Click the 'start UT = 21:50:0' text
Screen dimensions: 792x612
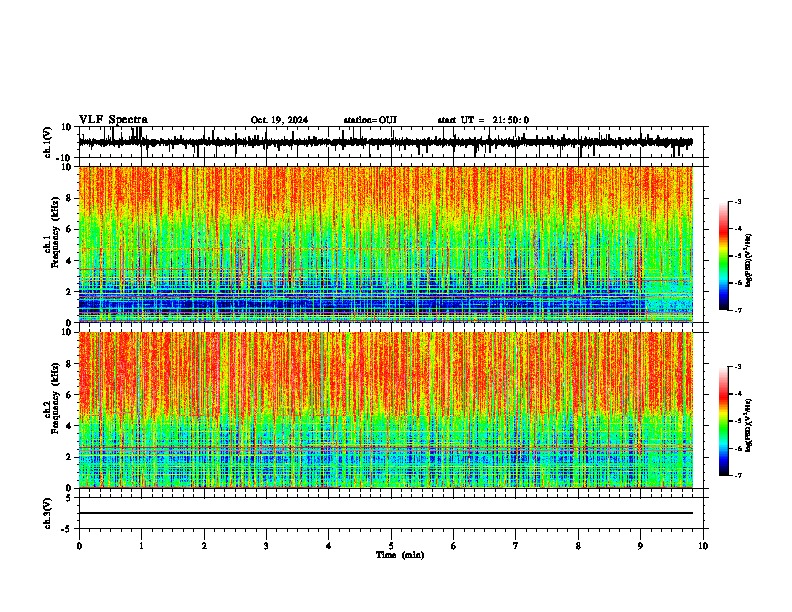click(483, 120)
